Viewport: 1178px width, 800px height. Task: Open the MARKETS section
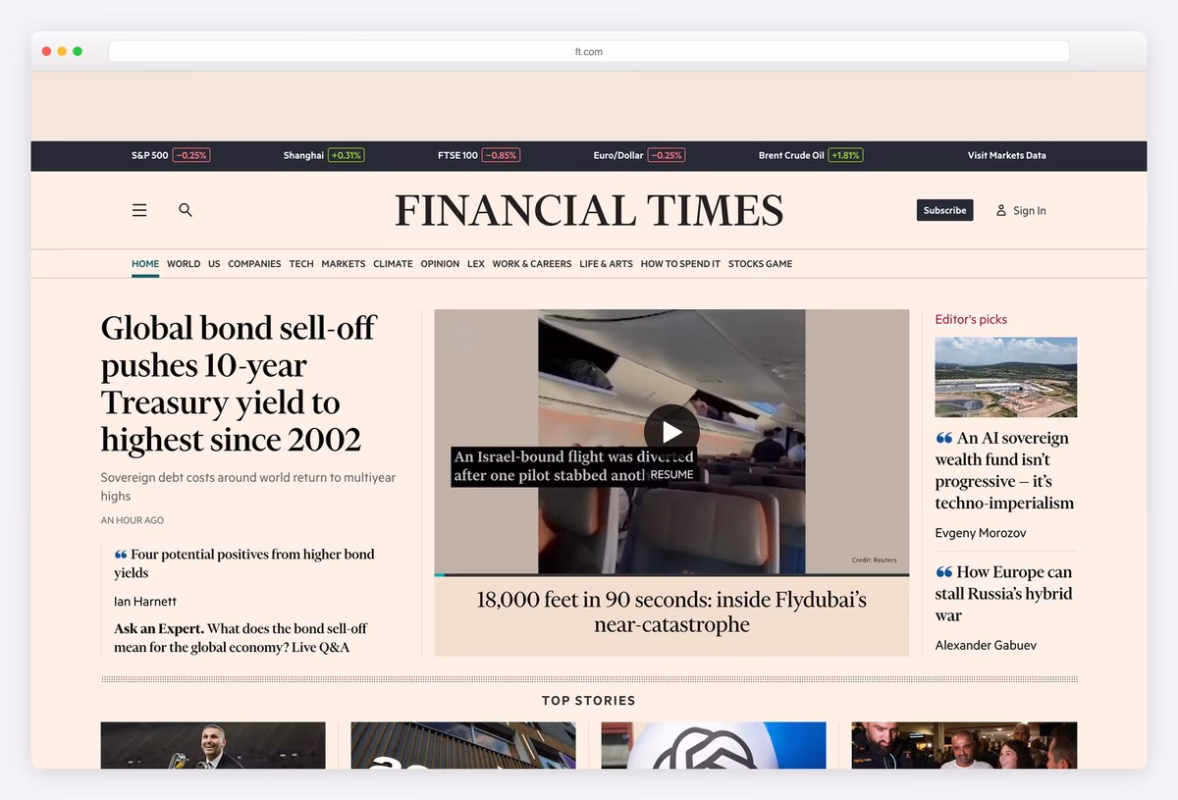(343, 264)
